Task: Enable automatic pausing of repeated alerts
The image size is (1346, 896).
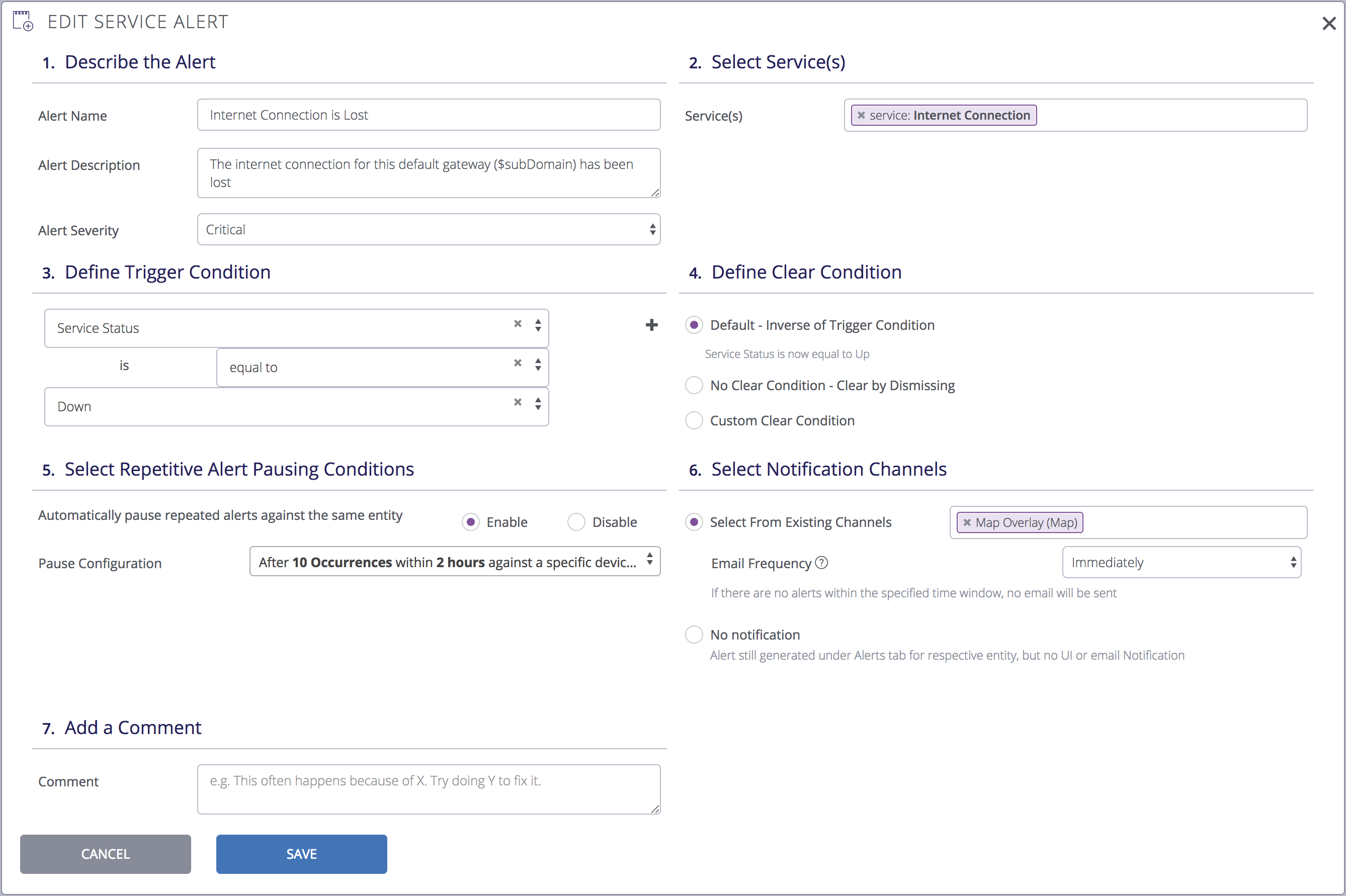Action: pyautogui.click(x=470, y=522)
